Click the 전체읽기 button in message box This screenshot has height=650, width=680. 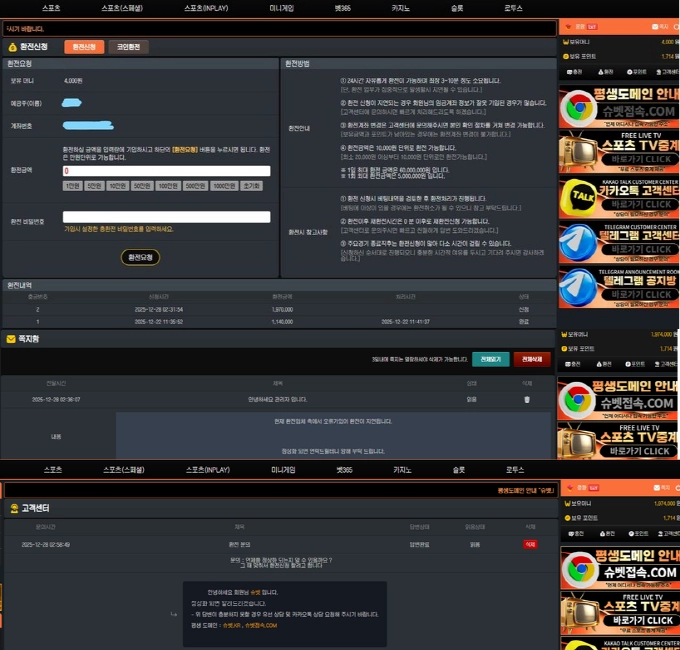coord(490,358)
